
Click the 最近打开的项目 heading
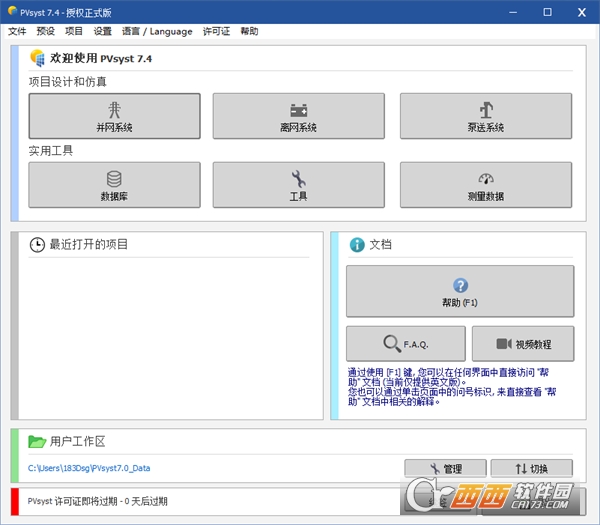(89, 245)
